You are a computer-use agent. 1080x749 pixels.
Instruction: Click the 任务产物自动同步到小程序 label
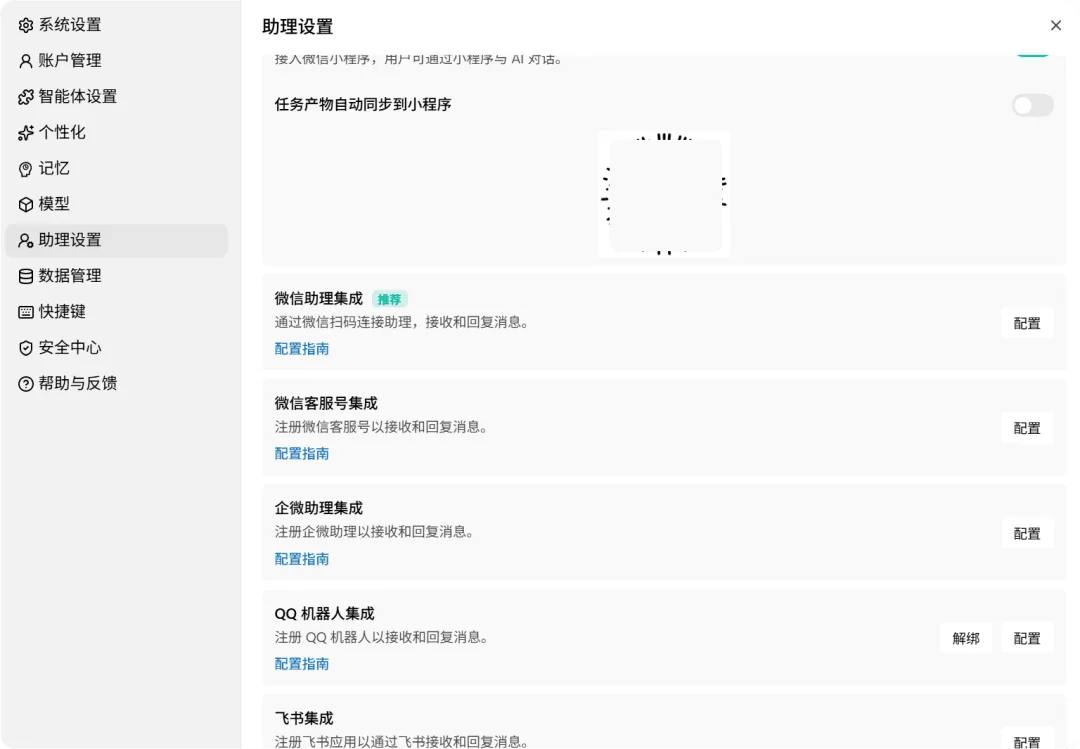pos(363,104)
